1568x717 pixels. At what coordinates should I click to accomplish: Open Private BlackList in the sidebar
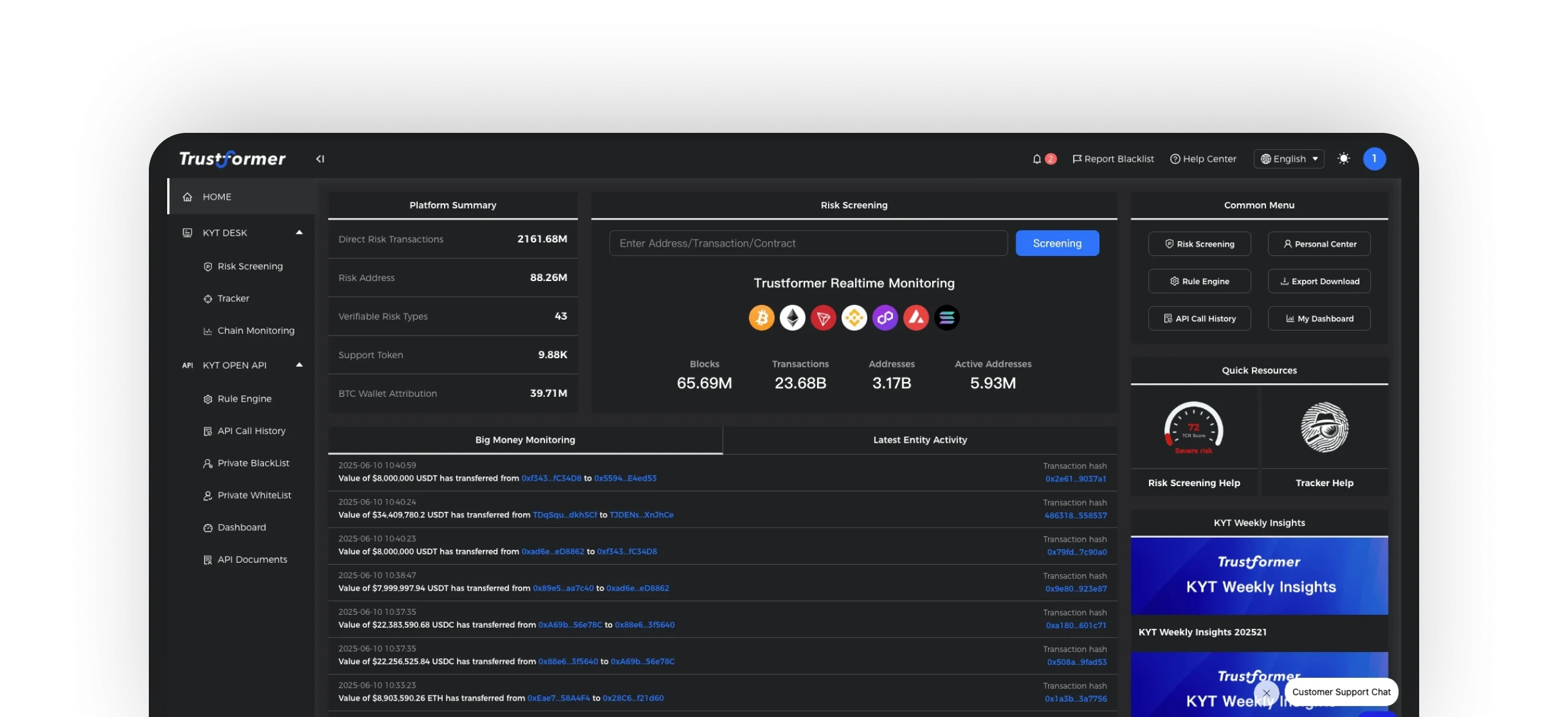246,464
